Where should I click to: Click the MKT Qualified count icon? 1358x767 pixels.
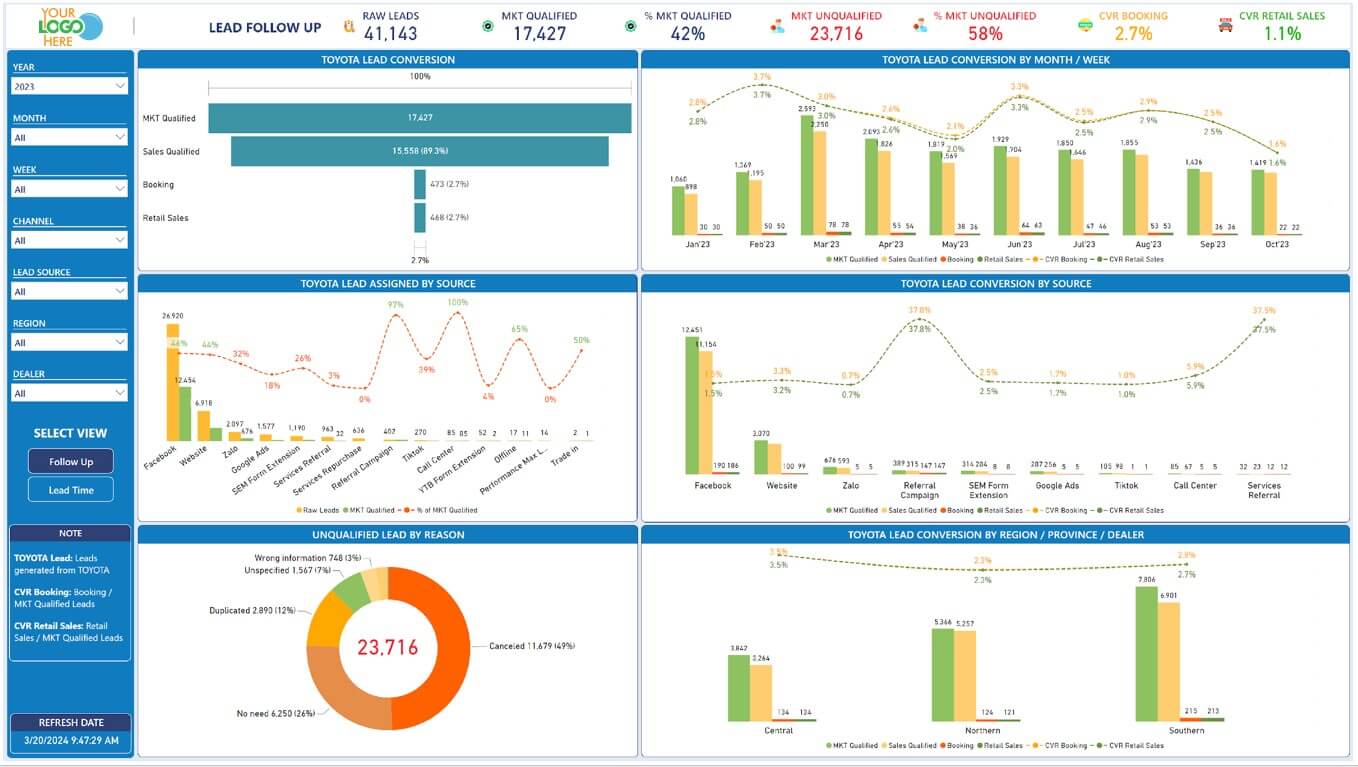(488, 26)
